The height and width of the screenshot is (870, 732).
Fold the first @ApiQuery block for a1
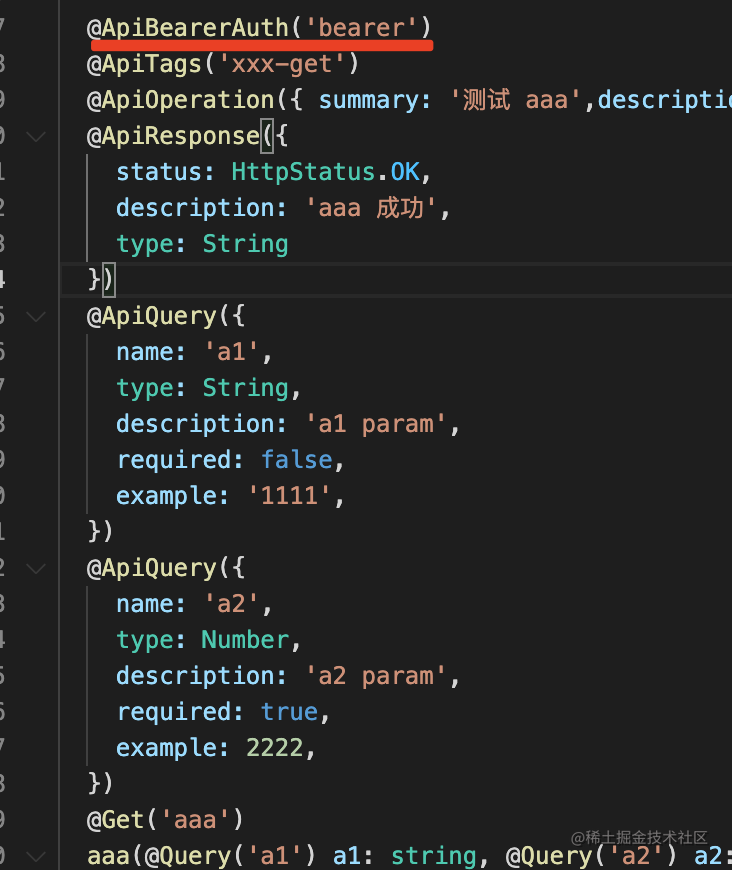pos(37,316)
